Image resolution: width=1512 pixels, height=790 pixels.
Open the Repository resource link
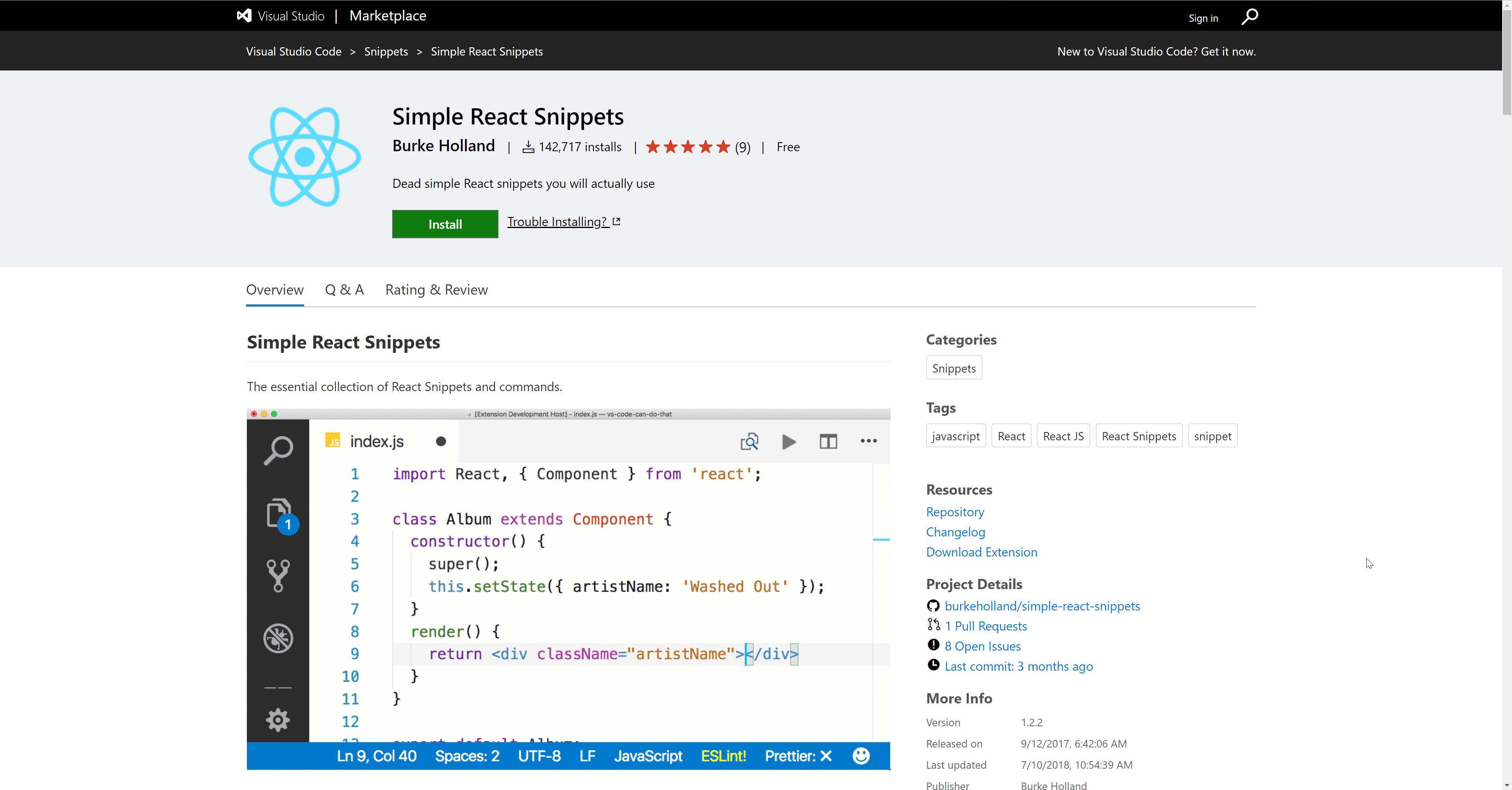955,512
